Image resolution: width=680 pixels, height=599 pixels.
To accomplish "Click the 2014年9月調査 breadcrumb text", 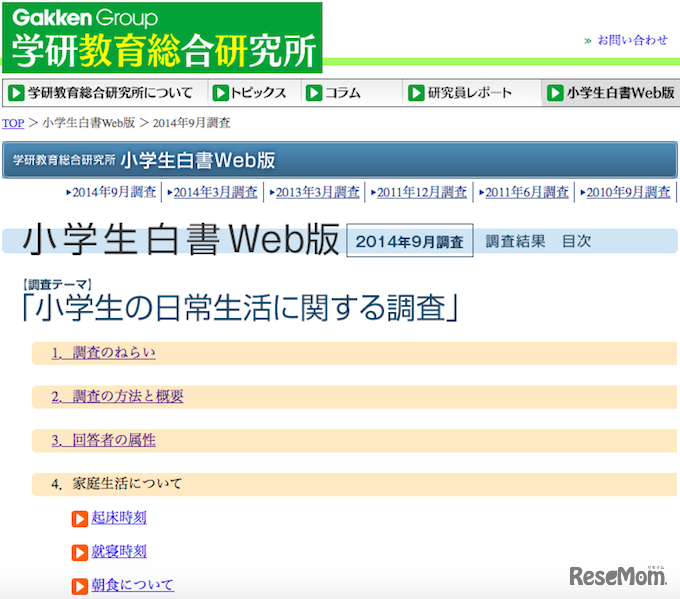I will 192,123.
